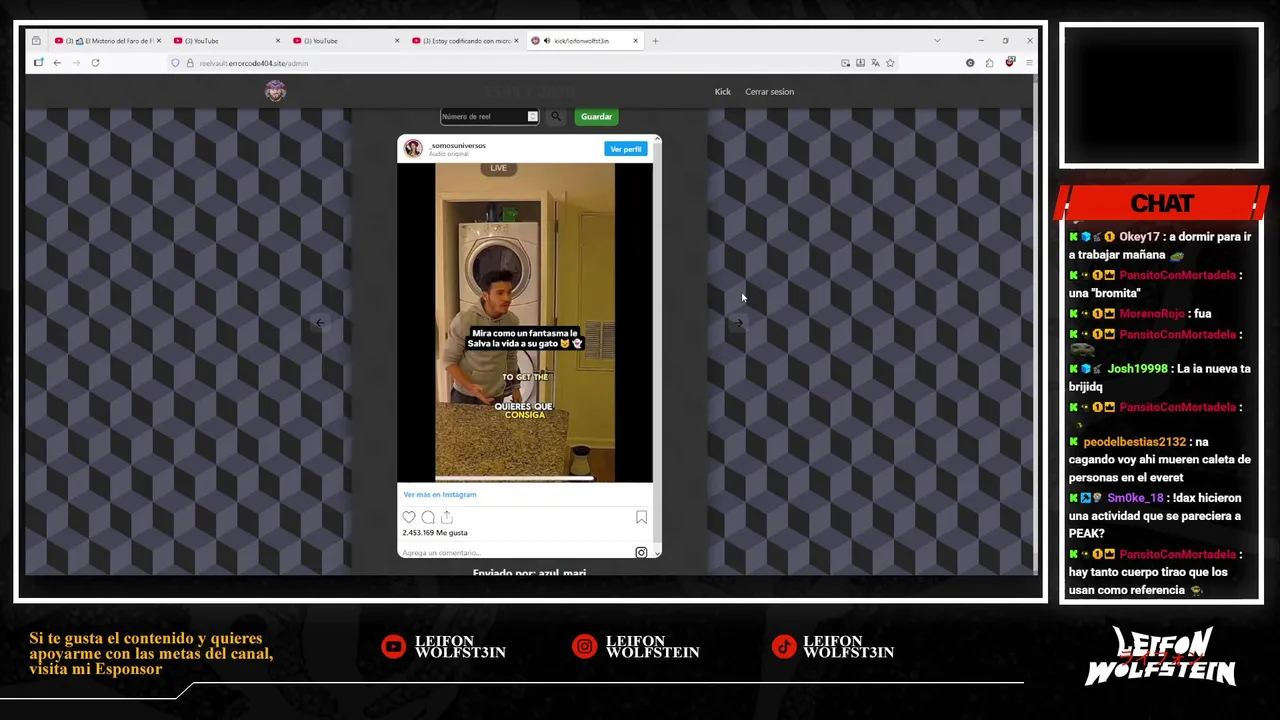Screen dimensions: 1280x720
Task: Click the address bar shield icon
Action: click(x=175, y=63)
